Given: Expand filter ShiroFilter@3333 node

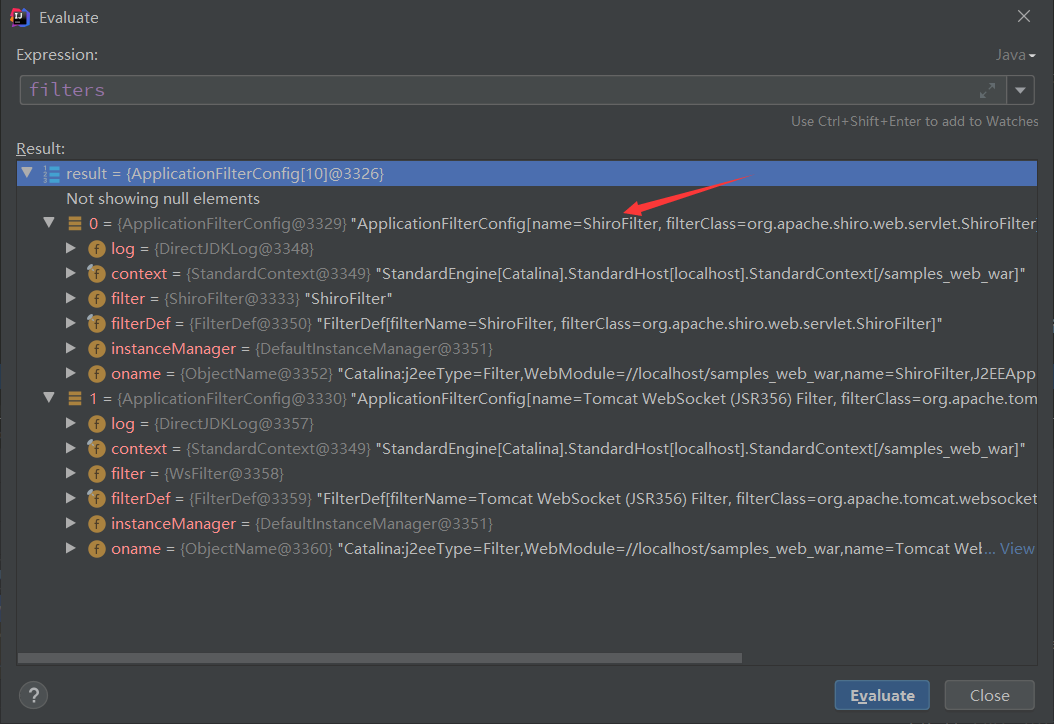Looking at the screenshot, I should [71, 298].
